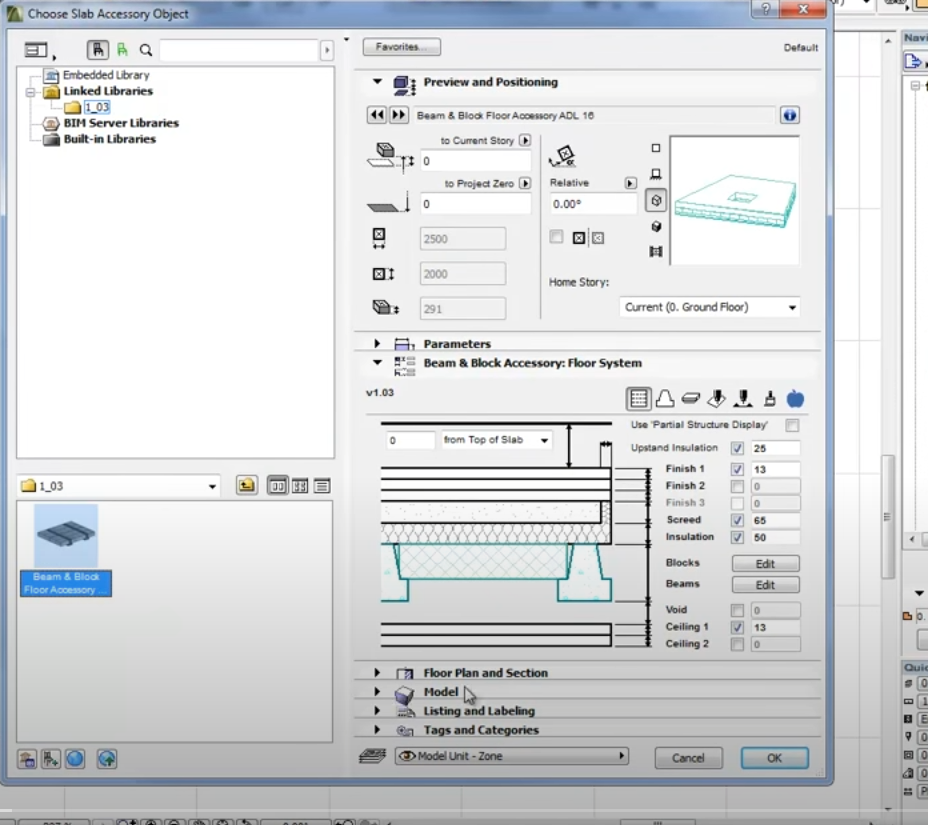The width and height of the screenshot is (928, 825).
Task: Click the OK button
Action: pyautogui.click(x=774, y=758)
